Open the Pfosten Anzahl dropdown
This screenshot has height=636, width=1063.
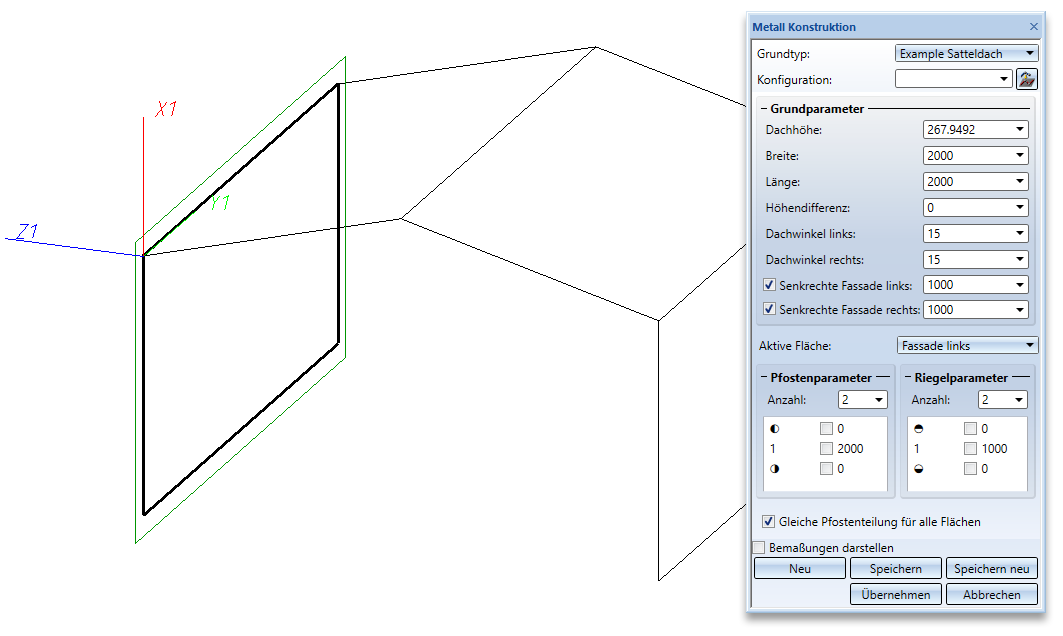[862, 399]
